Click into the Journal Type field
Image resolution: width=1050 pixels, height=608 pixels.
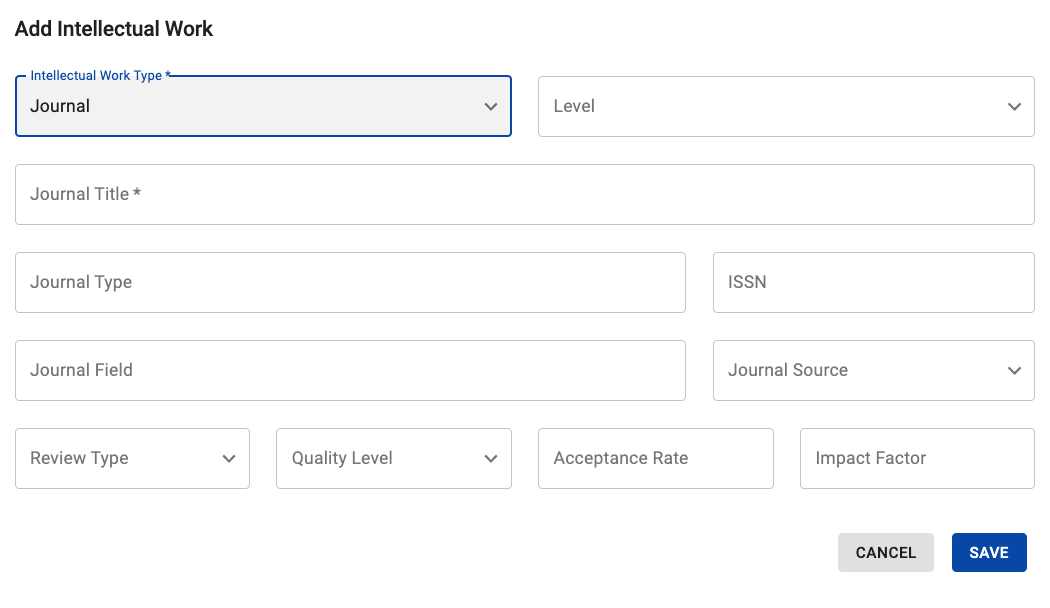(x=350, y=283)
